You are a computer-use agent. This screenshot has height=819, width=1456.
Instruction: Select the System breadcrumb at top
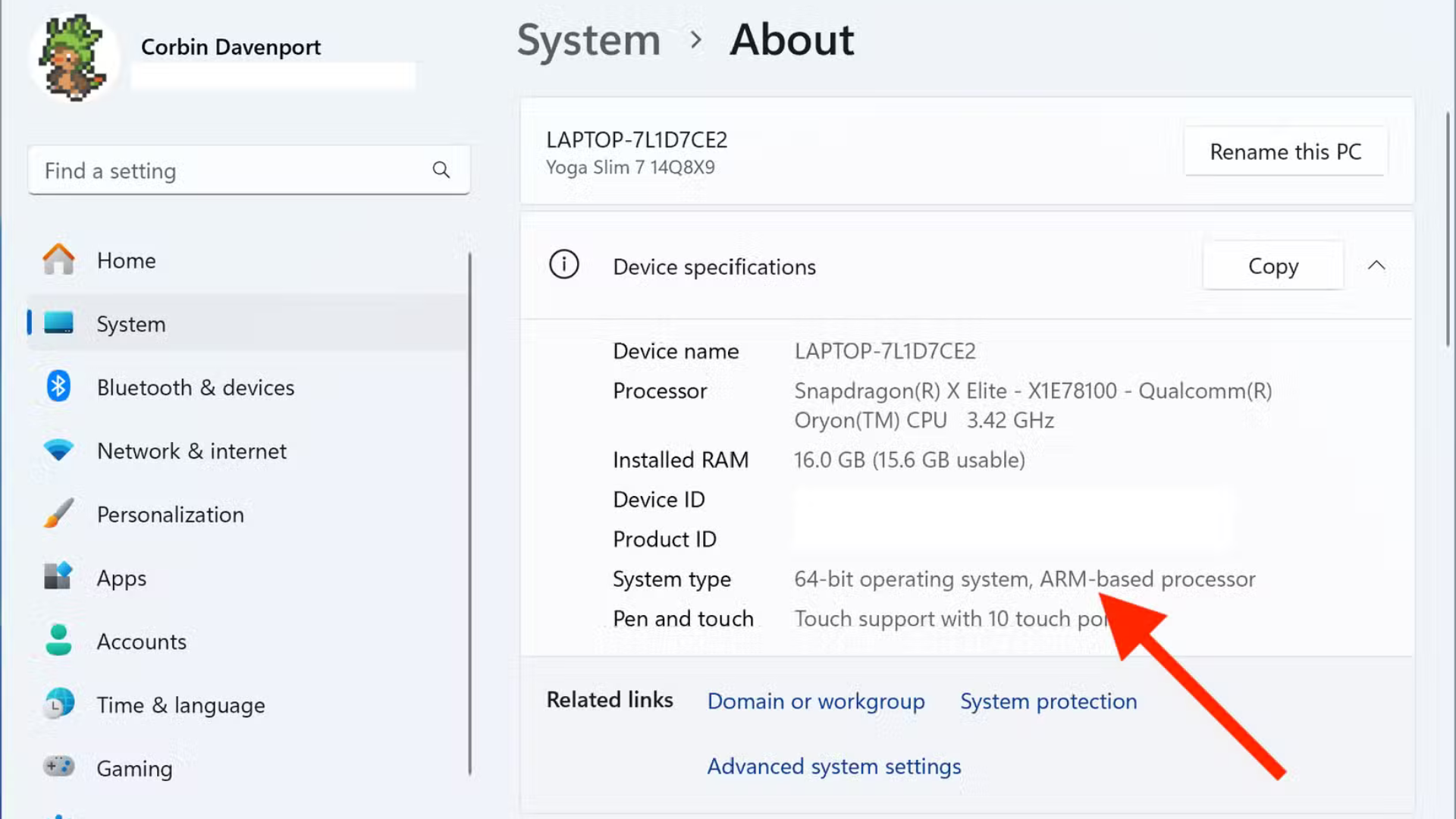[x=588, y=40]
